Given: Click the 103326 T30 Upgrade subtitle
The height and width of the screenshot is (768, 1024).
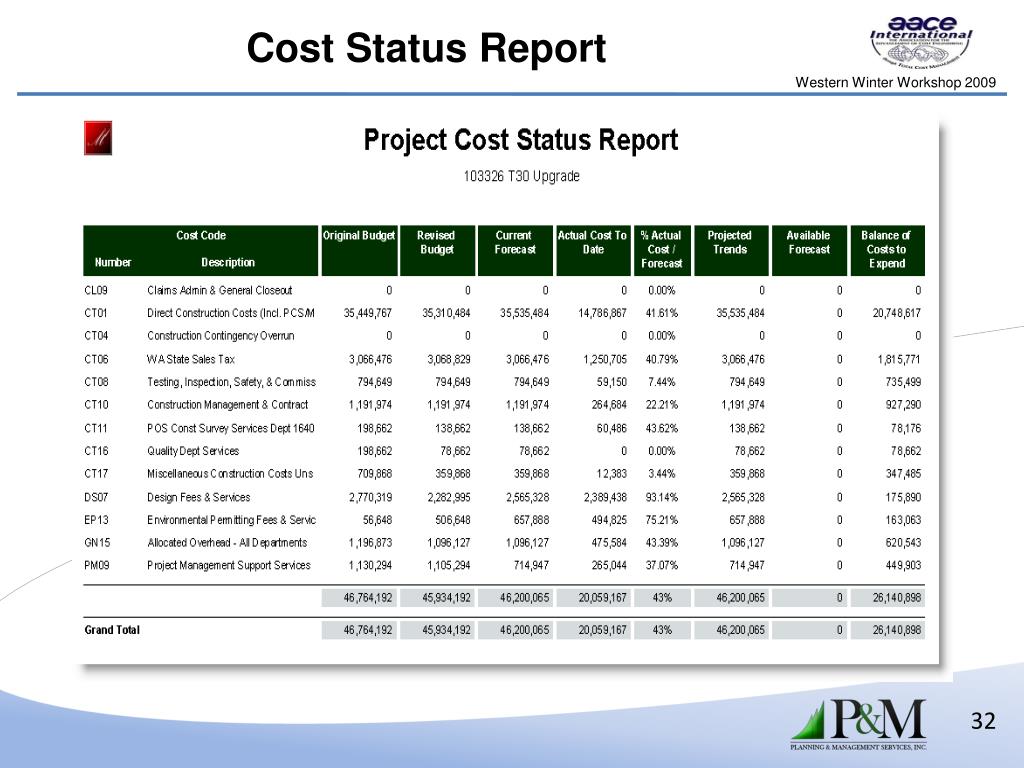Looking at the screenshot, I should click(521, 176).
